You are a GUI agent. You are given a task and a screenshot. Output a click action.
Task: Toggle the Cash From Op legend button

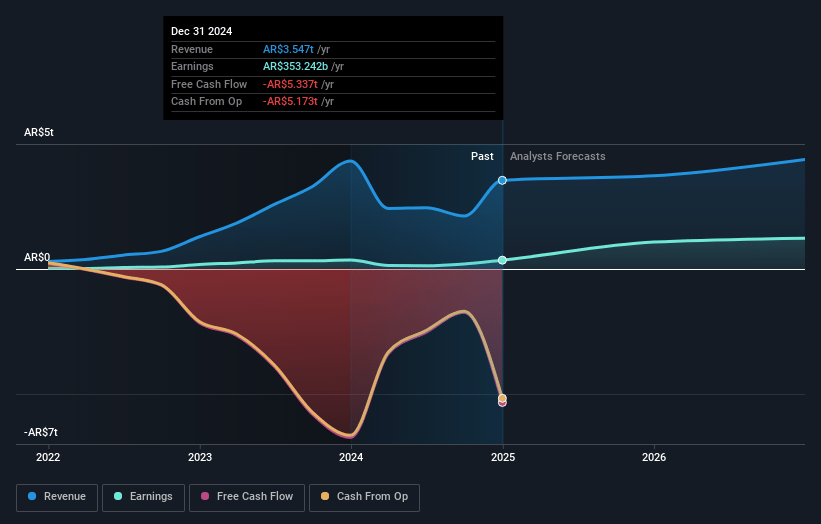[364, 497]
